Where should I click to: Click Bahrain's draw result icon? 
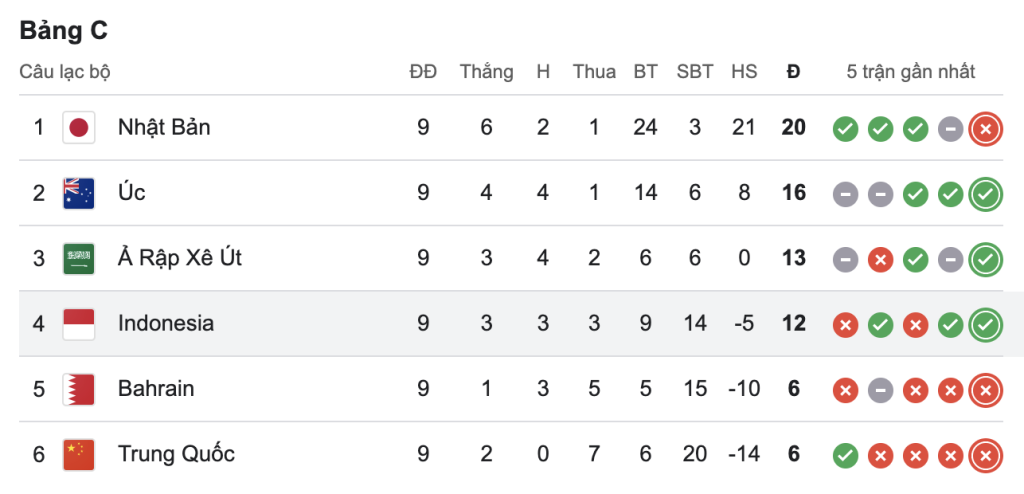pyautogui.click(x=880, y=389)
